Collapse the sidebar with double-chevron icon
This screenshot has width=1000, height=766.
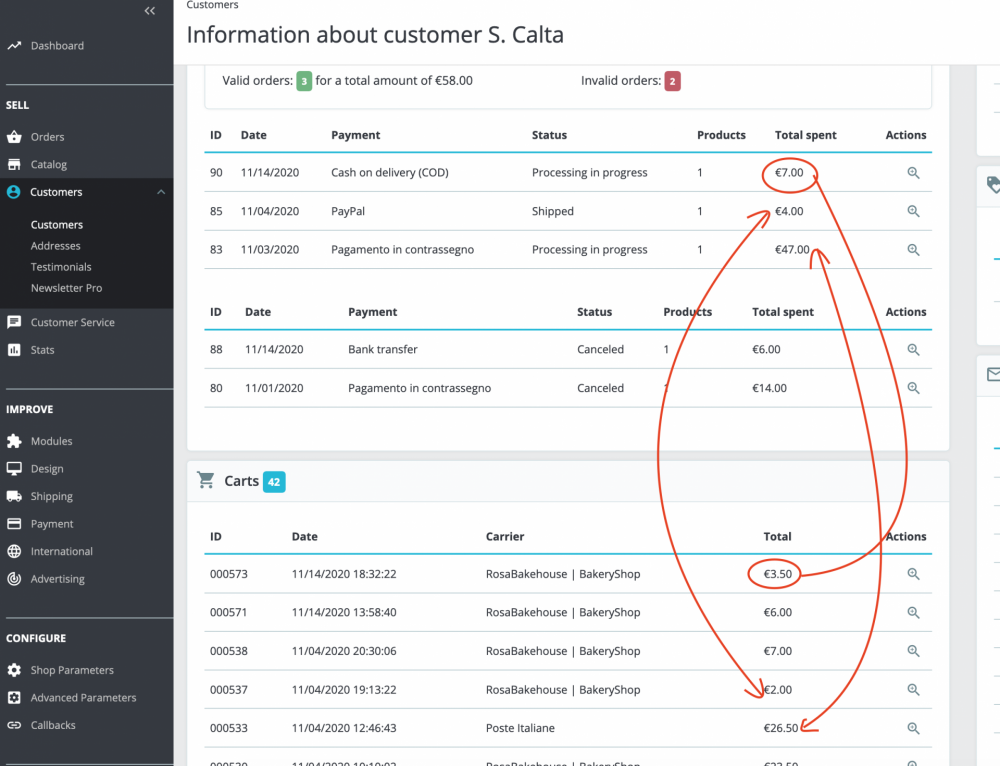pyautogui.click(x=150, y=11)
